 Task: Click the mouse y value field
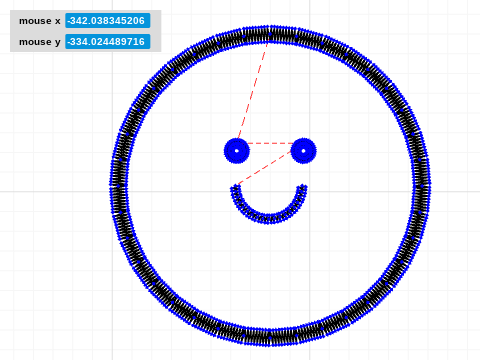tap(107, 42)
